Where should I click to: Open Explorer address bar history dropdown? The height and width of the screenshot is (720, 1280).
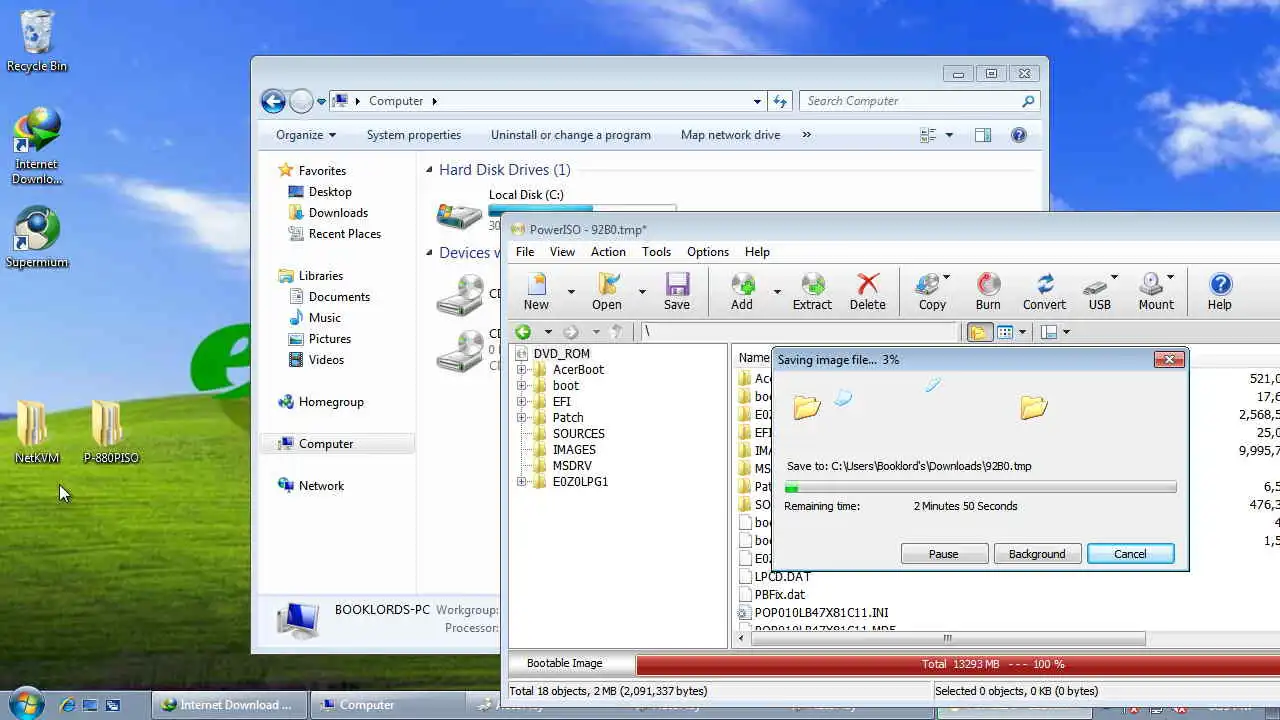click(x=757, y=101)
